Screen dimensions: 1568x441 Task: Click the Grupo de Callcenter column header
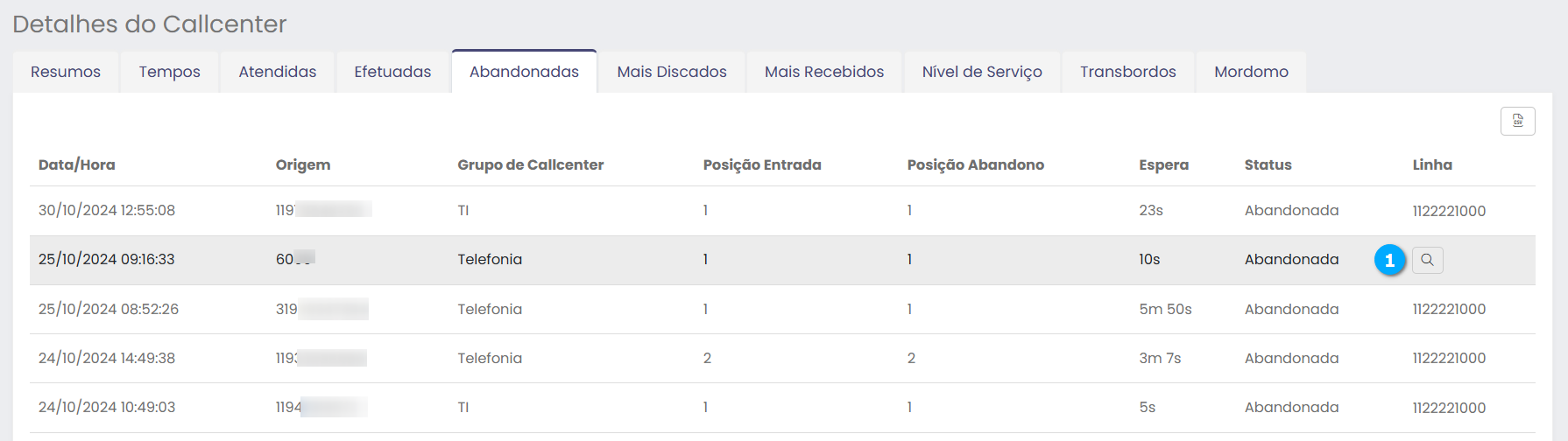[530, 164]
